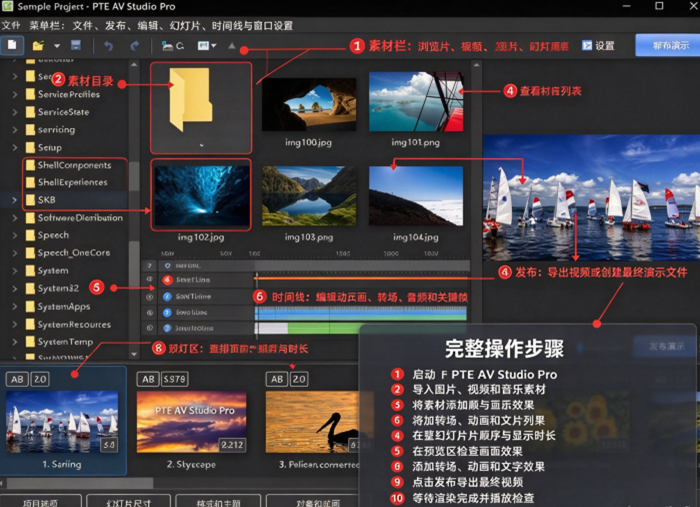The height and width of the screenshot is (507, 700).
Task: Click the up-arrow parent folder icon
Action: pyautogui.click(x=232, y=46)
